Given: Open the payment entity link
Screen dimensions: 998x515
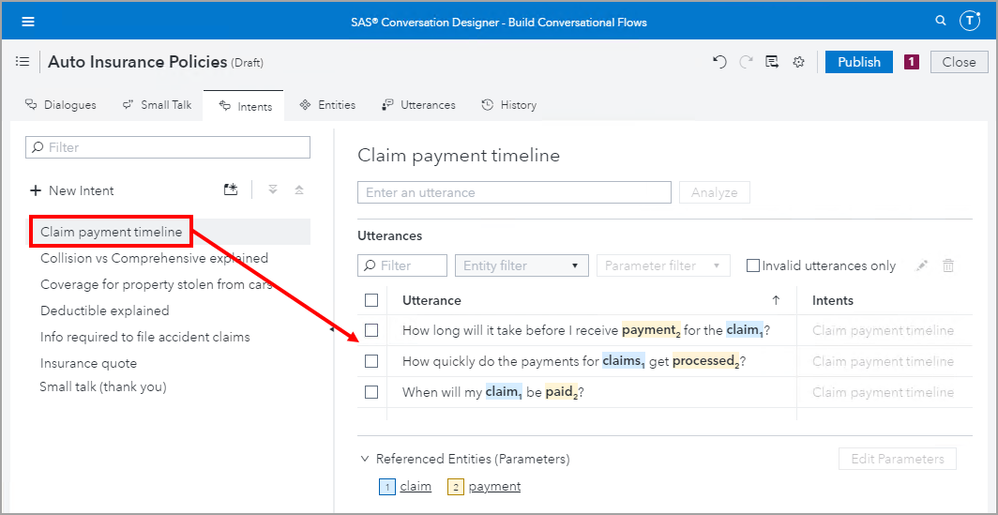Looking at the screenshot, I should pos(495,486).
